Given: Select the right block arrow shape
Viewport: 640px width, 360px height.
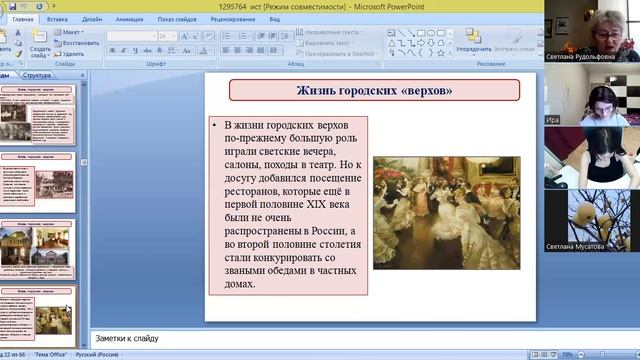Looking at the screenshot, I should (x=421, y=43).
